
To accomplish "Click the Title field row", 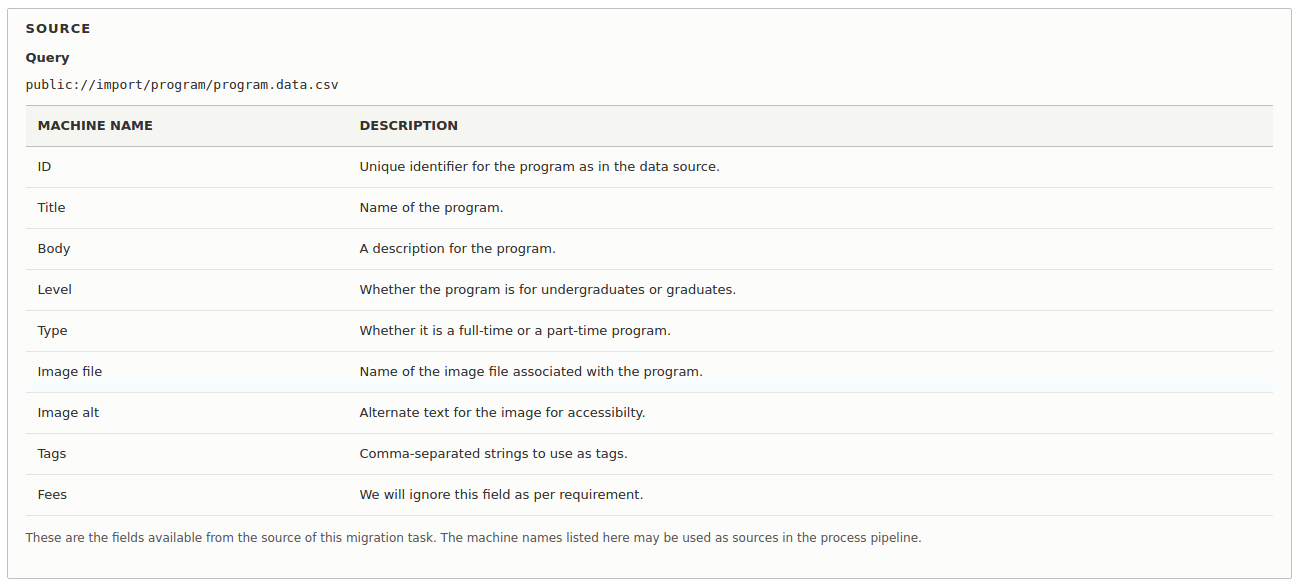I will (51, 207).
